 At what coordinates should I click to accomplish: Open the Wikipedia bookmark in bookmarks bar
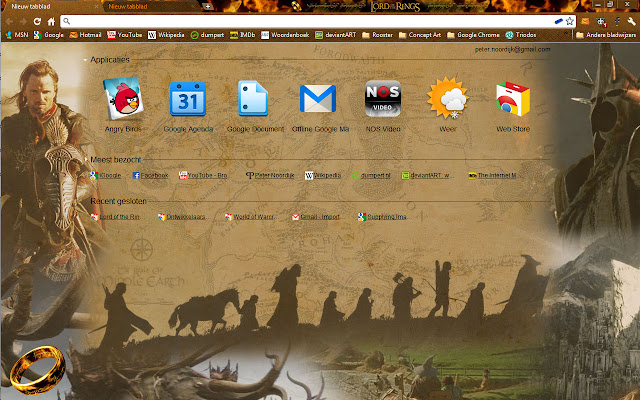tap(166, 35)
